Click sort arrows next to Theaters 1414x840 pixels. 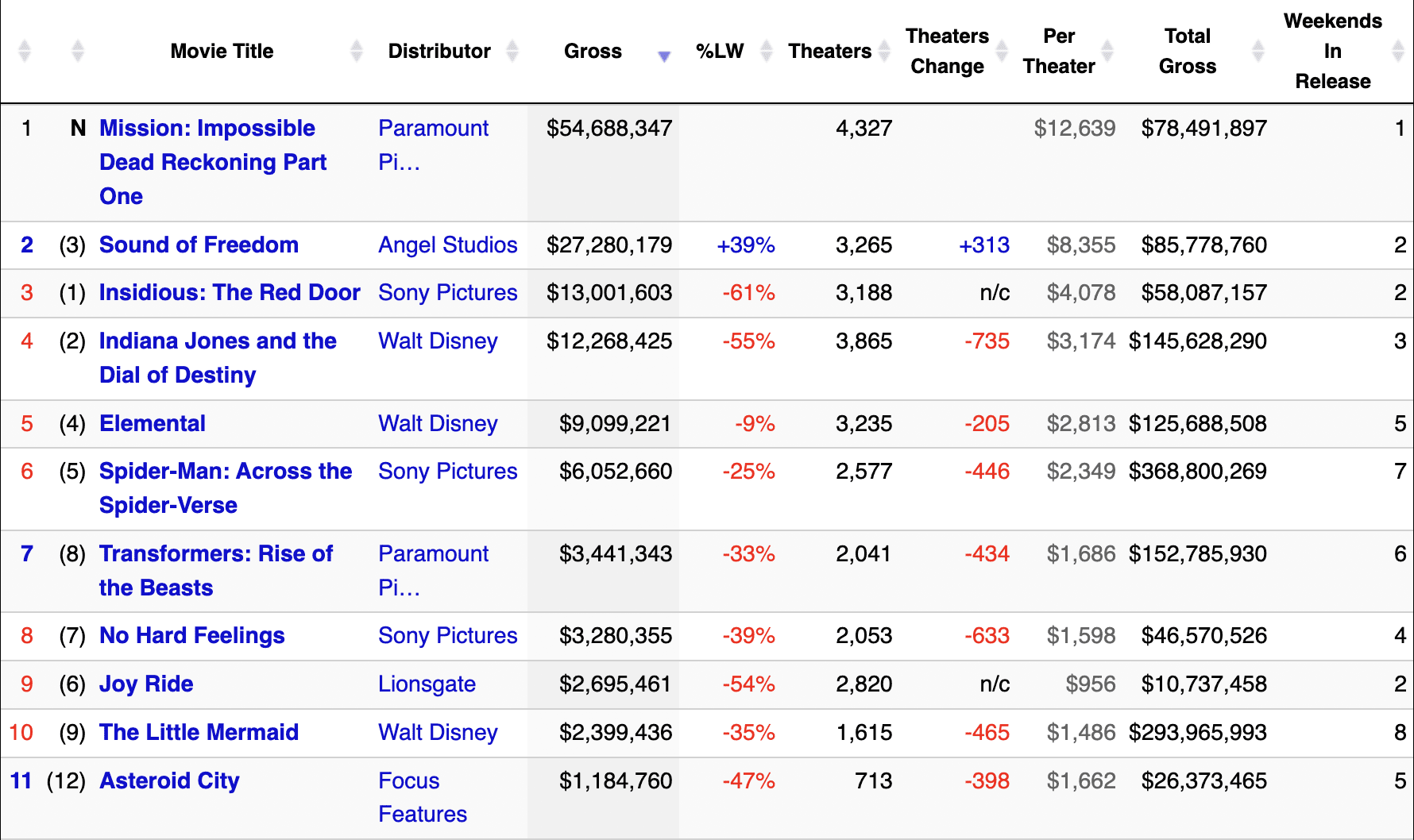coord(884,52)
